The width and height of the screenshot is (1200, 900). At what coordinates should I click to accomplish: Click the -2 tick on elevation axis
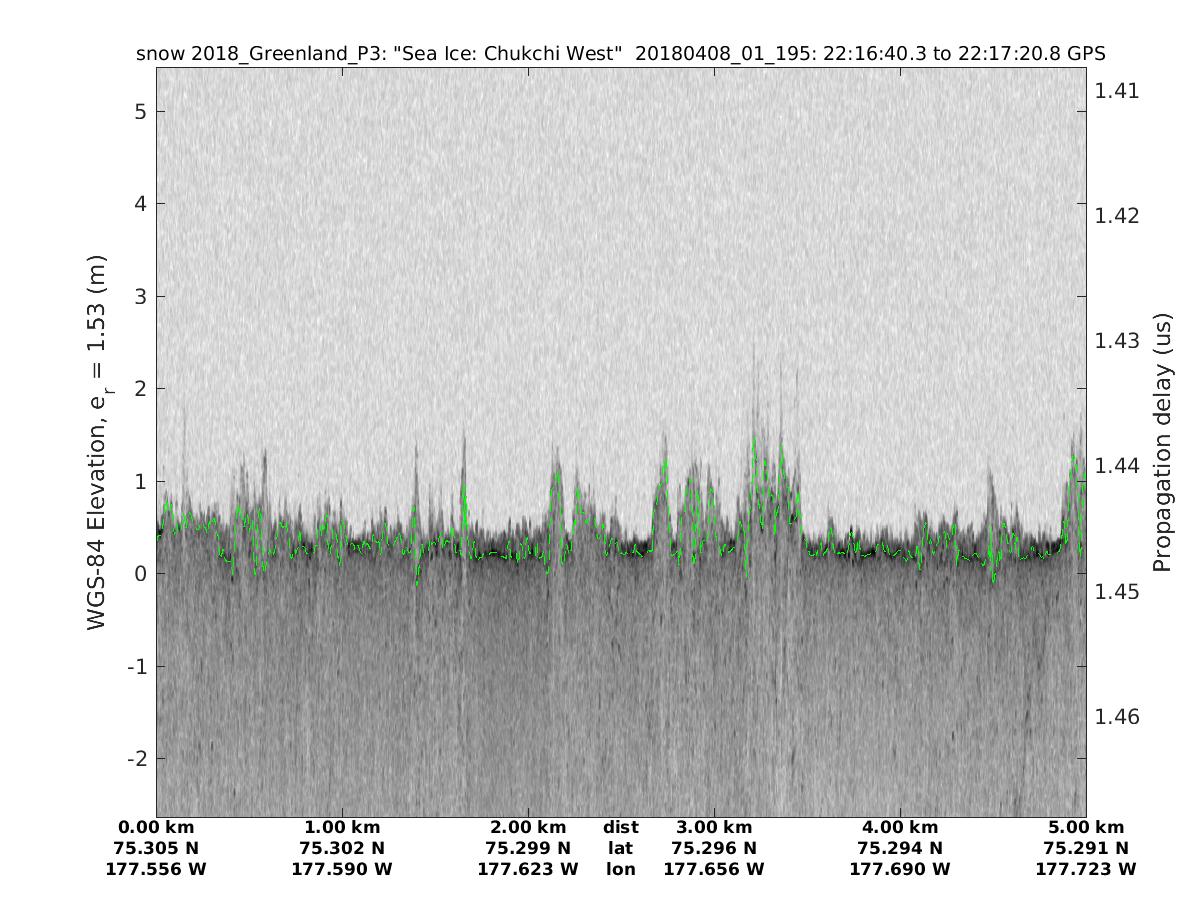[138, 758]
